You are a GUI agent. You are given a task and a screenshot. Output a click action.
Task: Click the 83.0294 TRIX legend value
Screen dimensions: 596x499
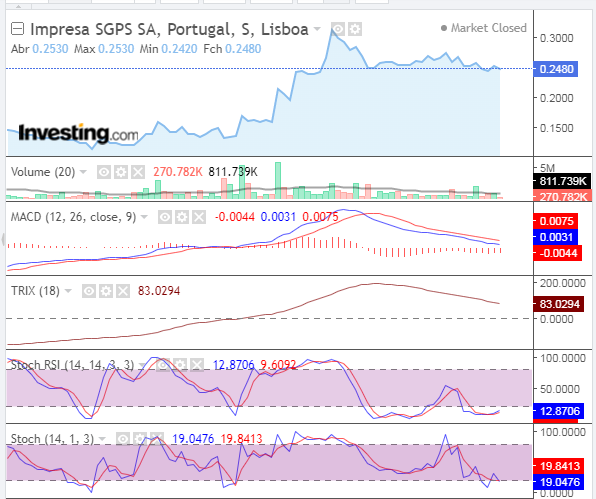point(159,291)
